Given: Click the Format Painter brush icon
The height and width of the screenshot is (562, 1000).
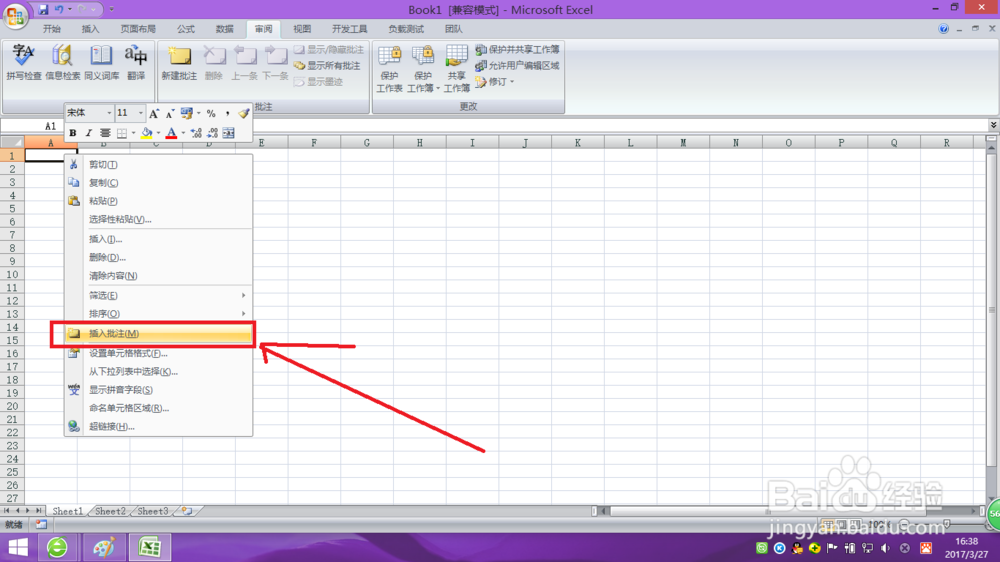Looking at the screenshot, I should [244, 114].
